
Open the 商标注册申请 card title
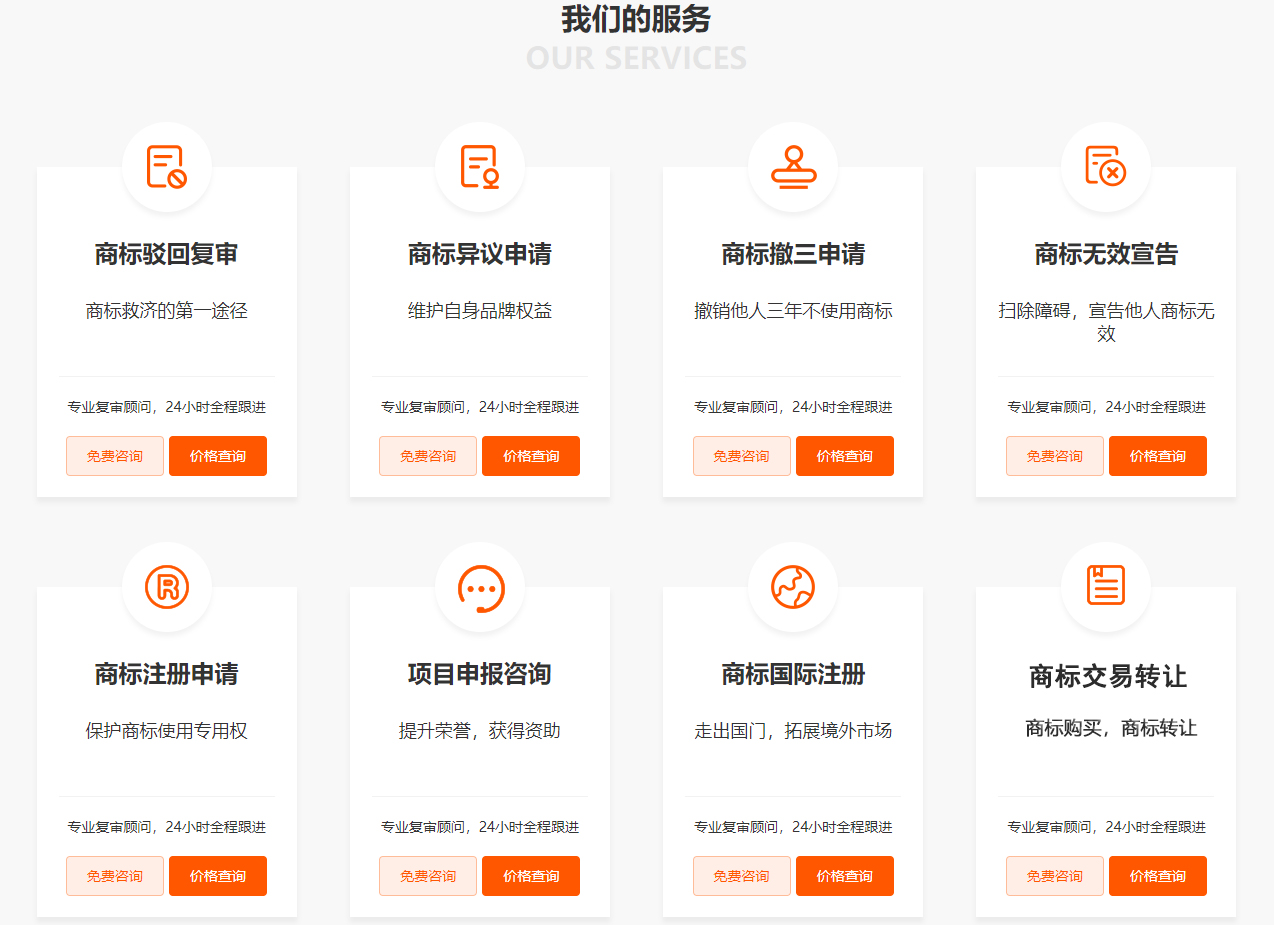[x=166, y=674]
